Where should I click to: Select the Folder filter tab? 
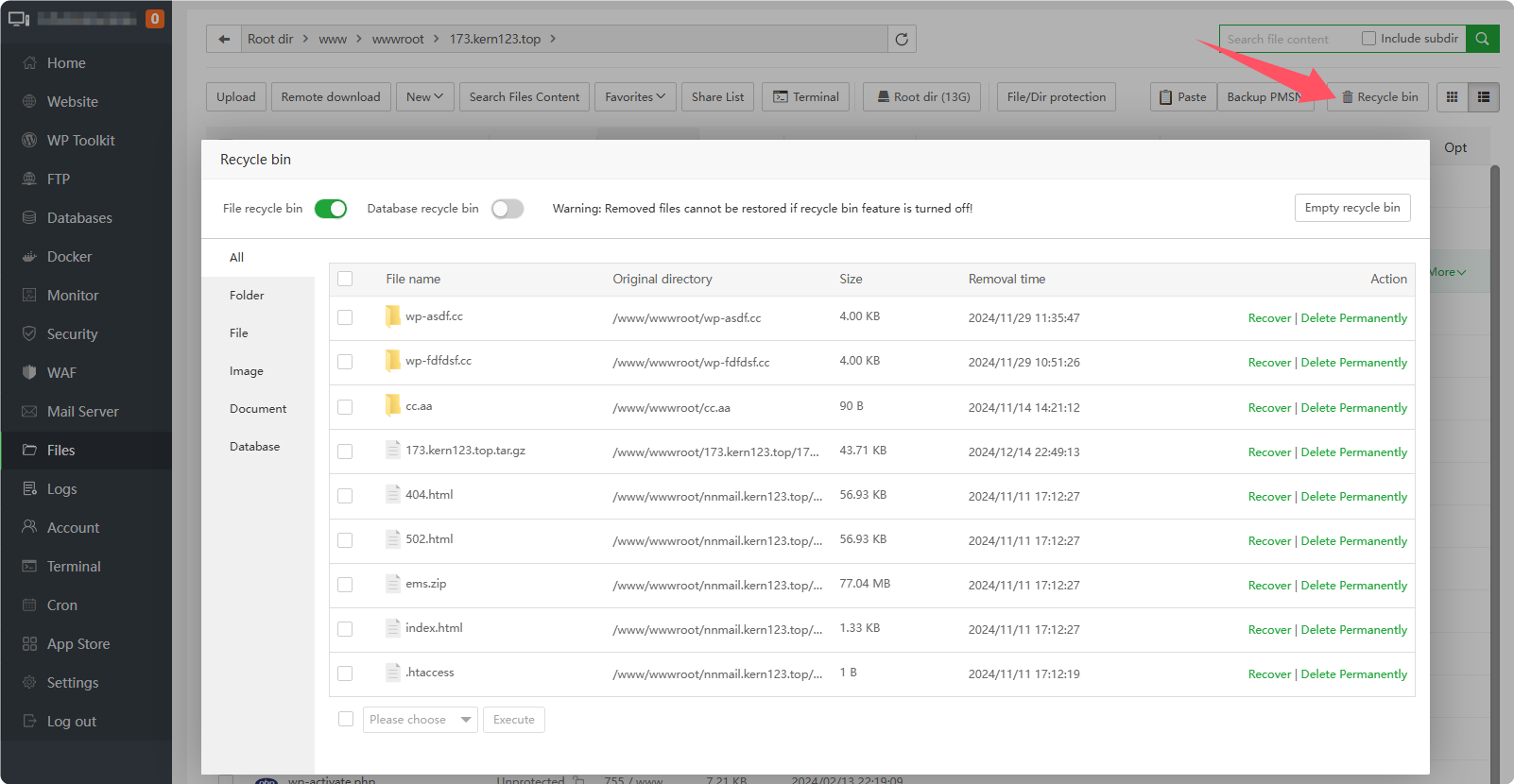(247, 296)
